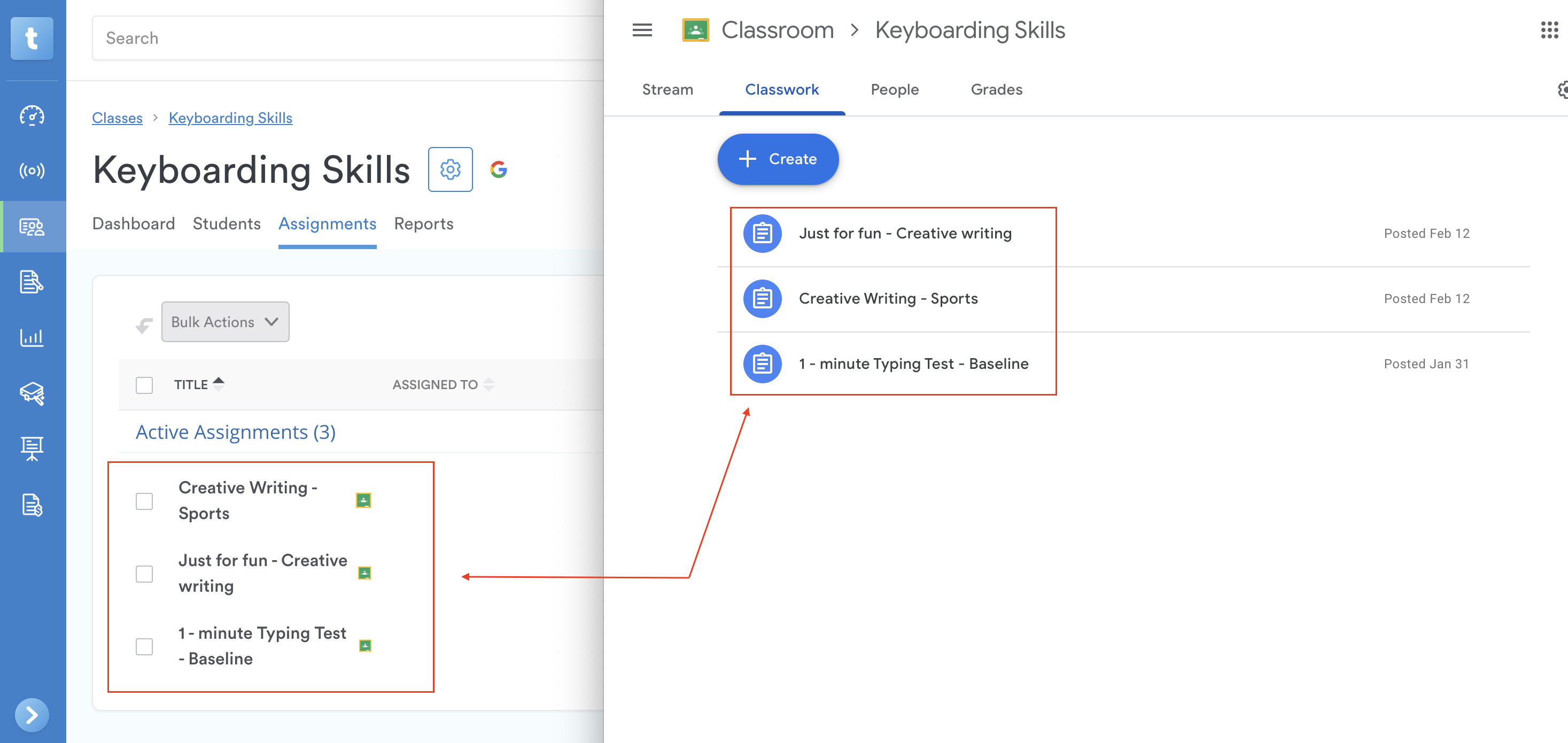Click the blue Create button
Viewport: 1568px width, 743px height.
pyautogui.click(x=777, y=159)
